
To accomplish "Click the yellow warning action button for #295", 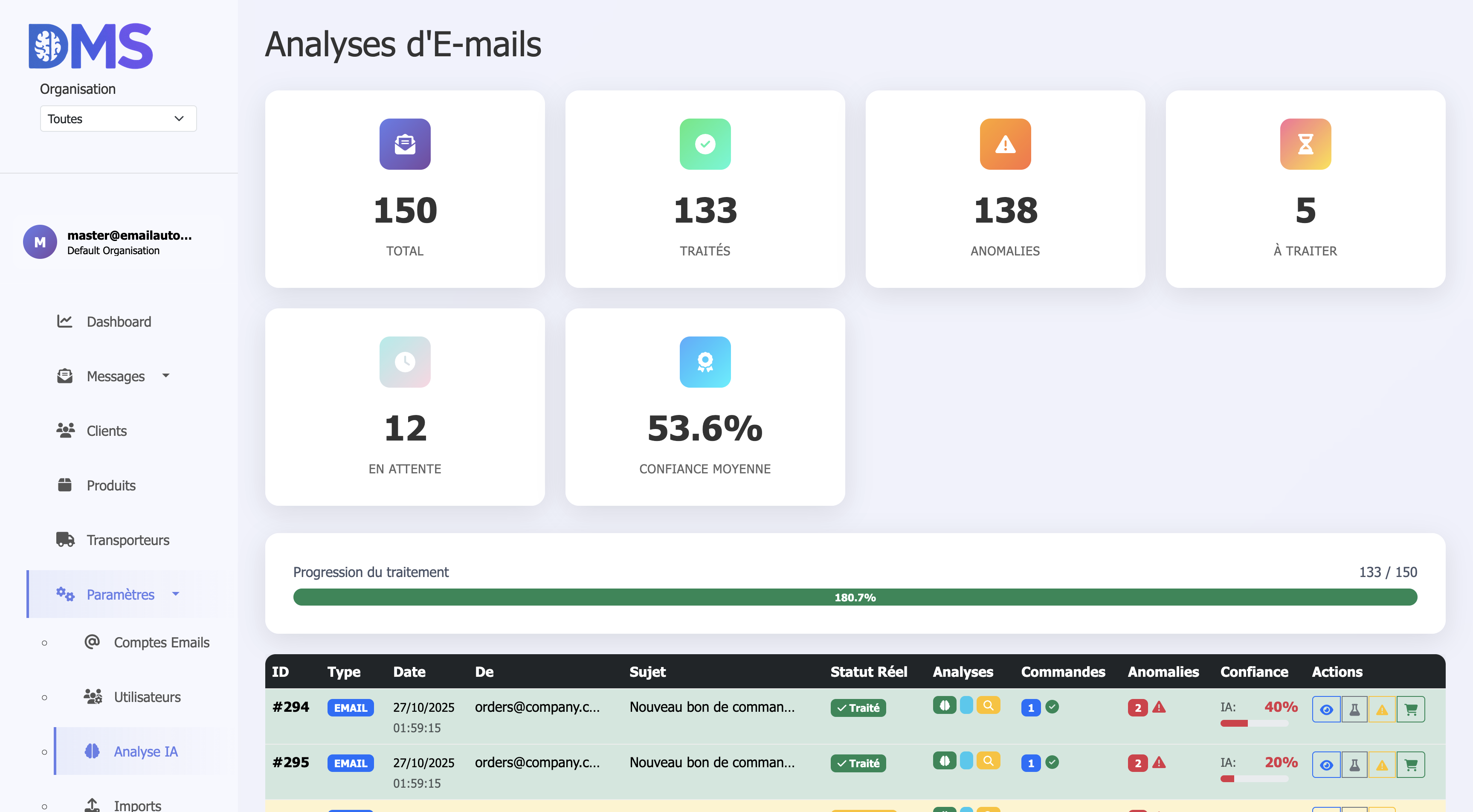I will [x=1381, y=765].
